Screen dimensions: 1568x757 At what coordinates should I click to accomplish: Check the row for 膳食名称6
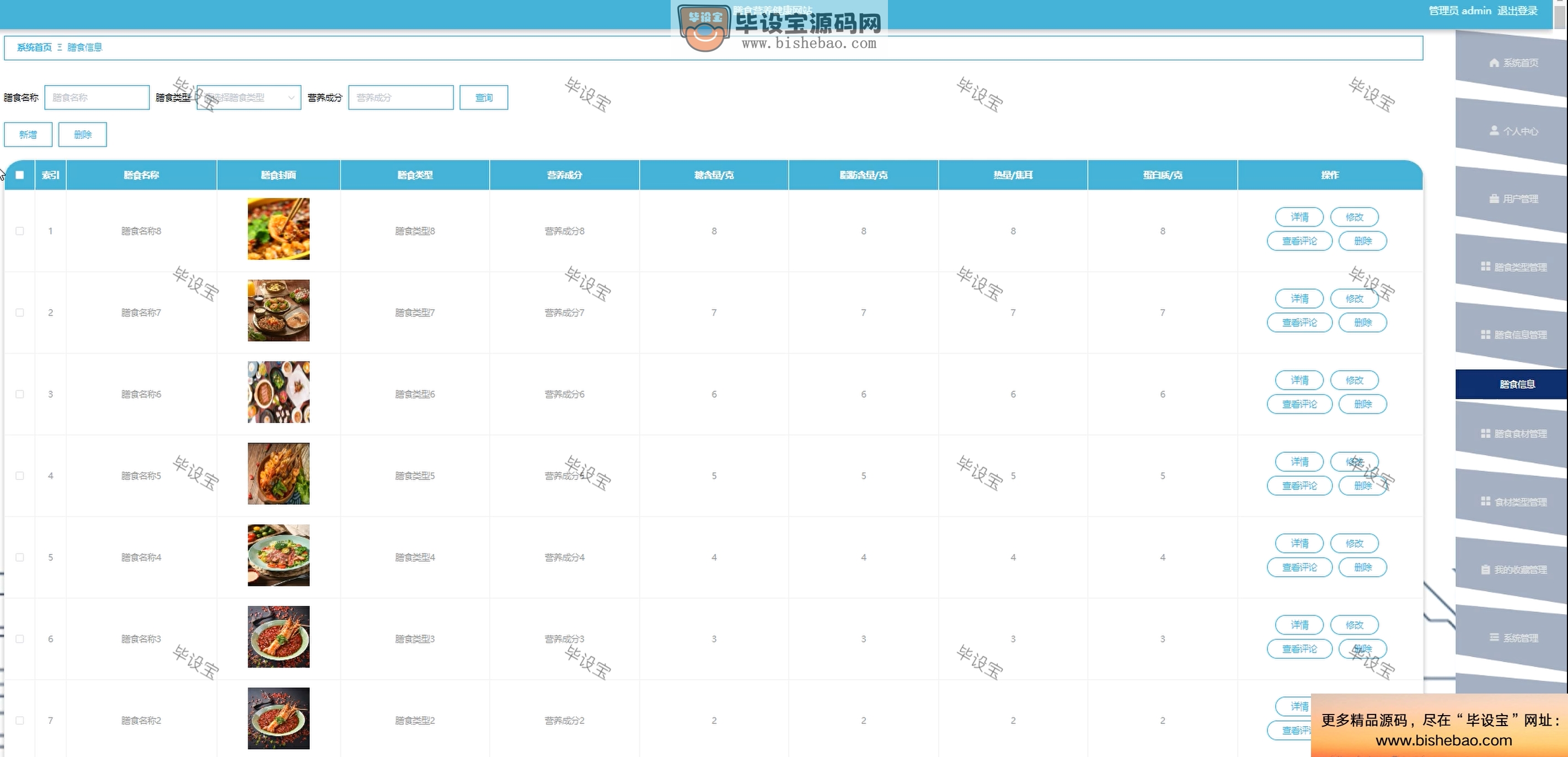pyautogui.click(x=19, y=394)
